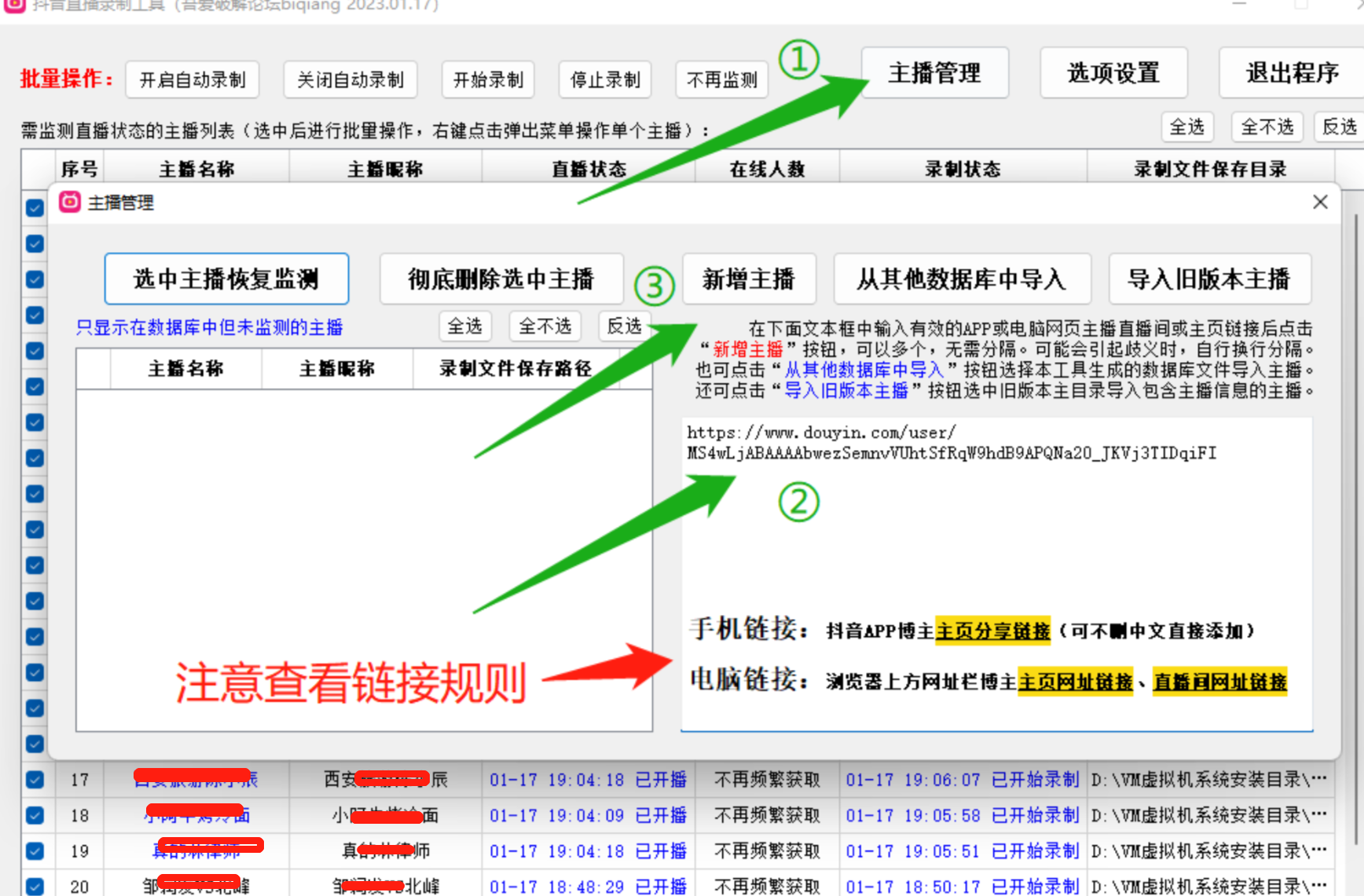
Task: Click main table 主播名称 column header
Action: [x=196, y=169]
